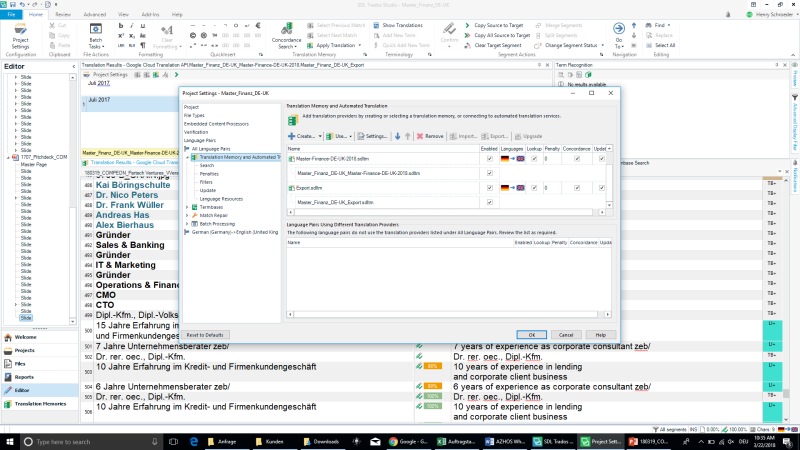This screenshot has height=450, width=800.
Task: Select Language Resources in the settings tree
Action: 221,199
